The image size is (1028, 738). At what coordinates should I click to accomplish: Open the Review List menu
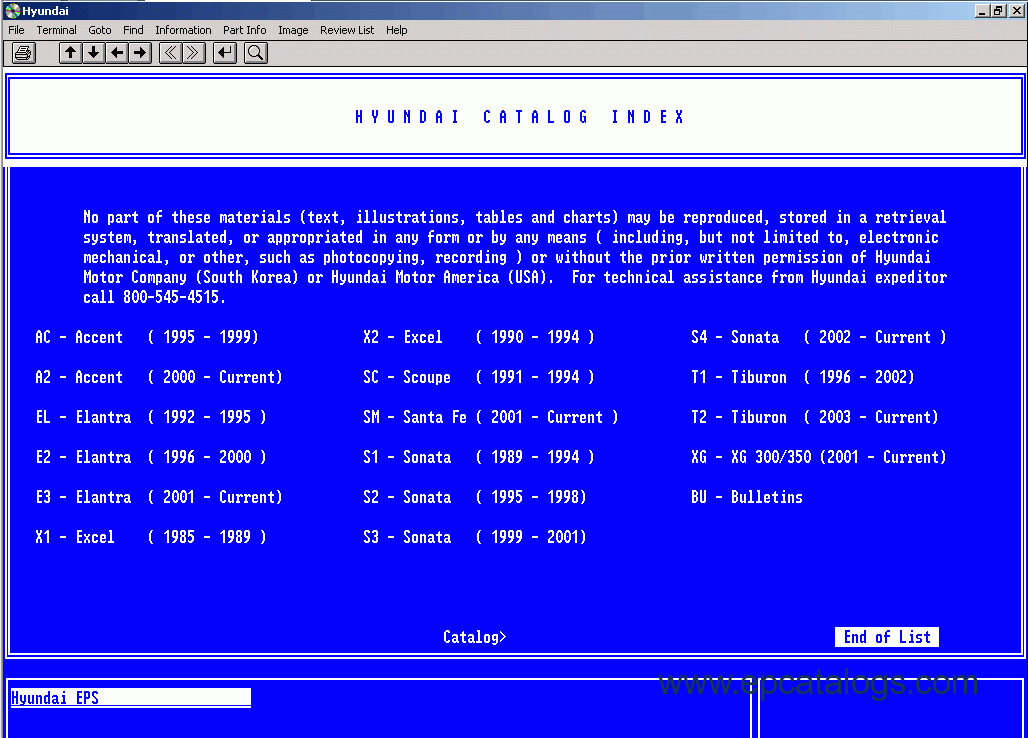(x=347, y=30)
